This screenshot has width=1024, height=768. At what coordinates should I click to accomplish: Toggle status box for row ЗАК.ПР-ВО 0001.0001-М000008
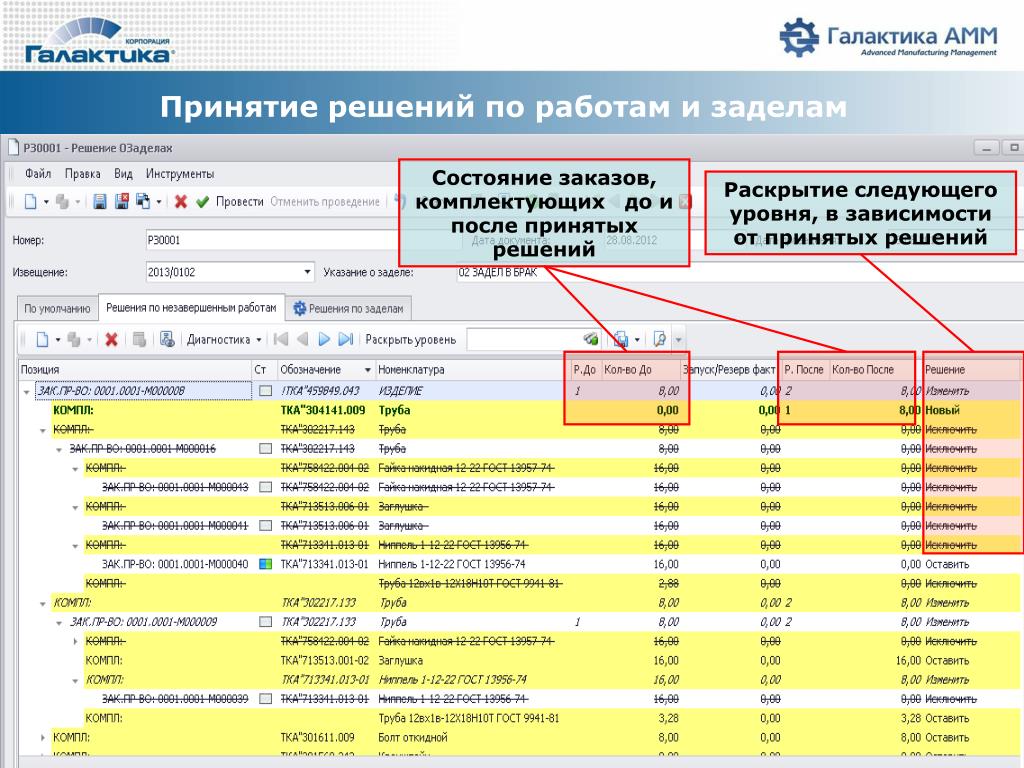point(265,390)
